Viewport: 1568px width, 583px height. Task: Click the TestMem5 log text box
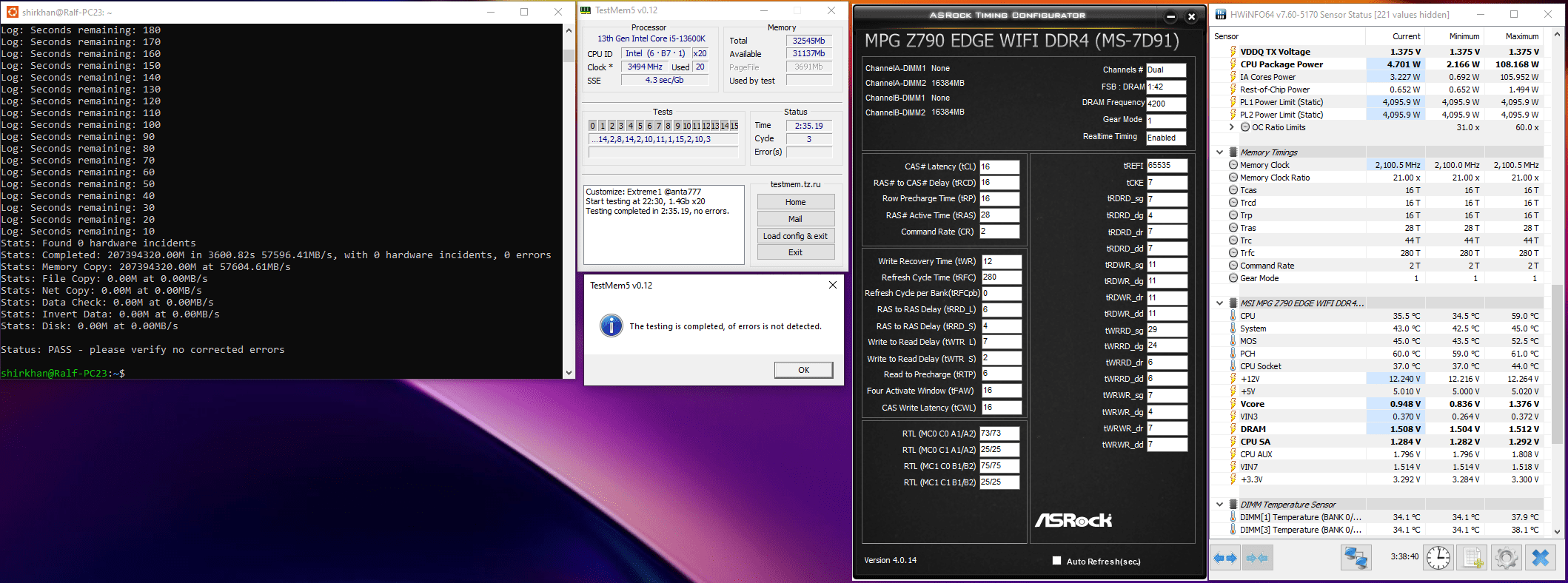pyautogui.click(x=664, y=224)
